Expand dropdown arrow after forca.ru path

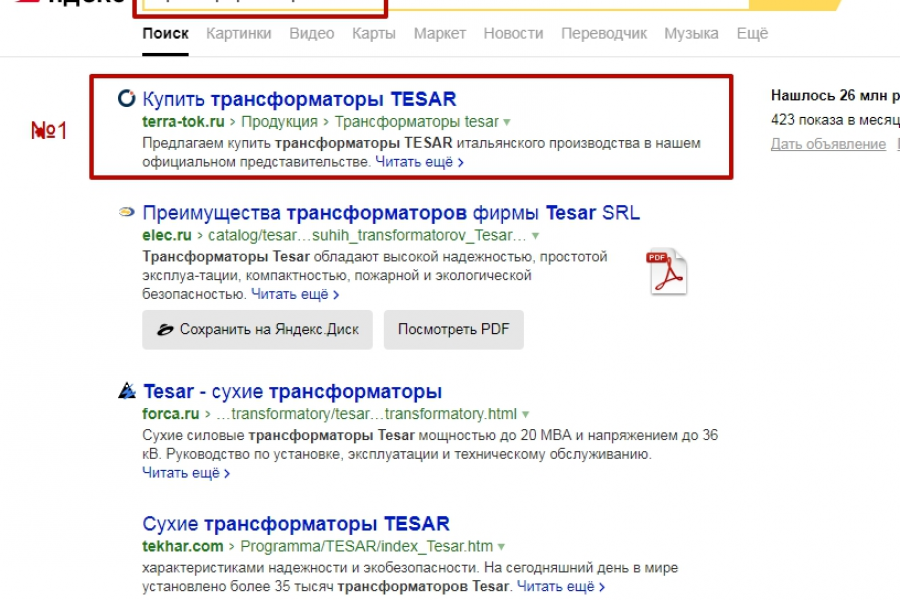(x=526, y=415)
